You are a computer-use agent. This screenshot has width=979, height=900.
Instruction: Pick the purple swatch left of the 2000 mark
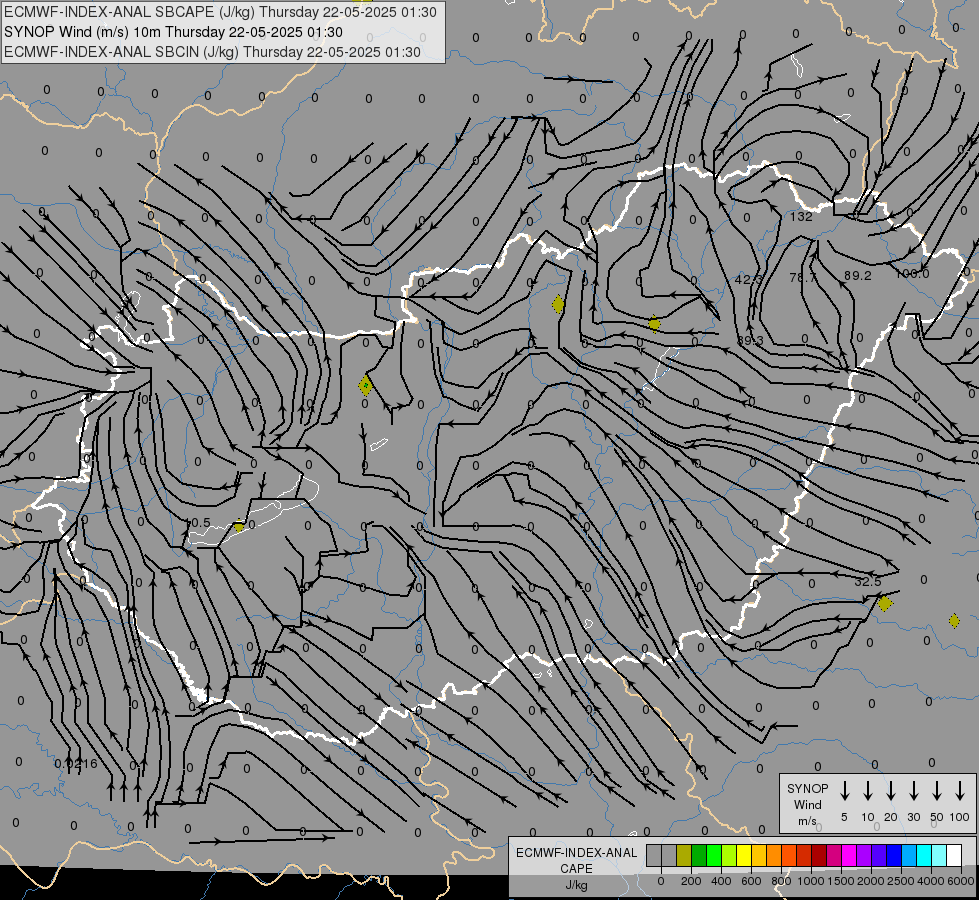coord(864,856)
